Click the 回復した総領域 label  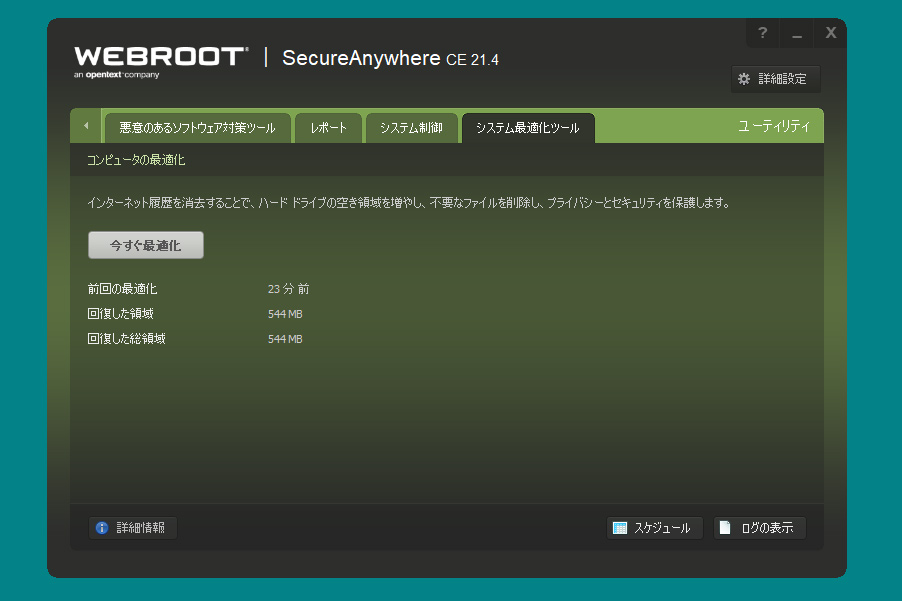[127, 339]
